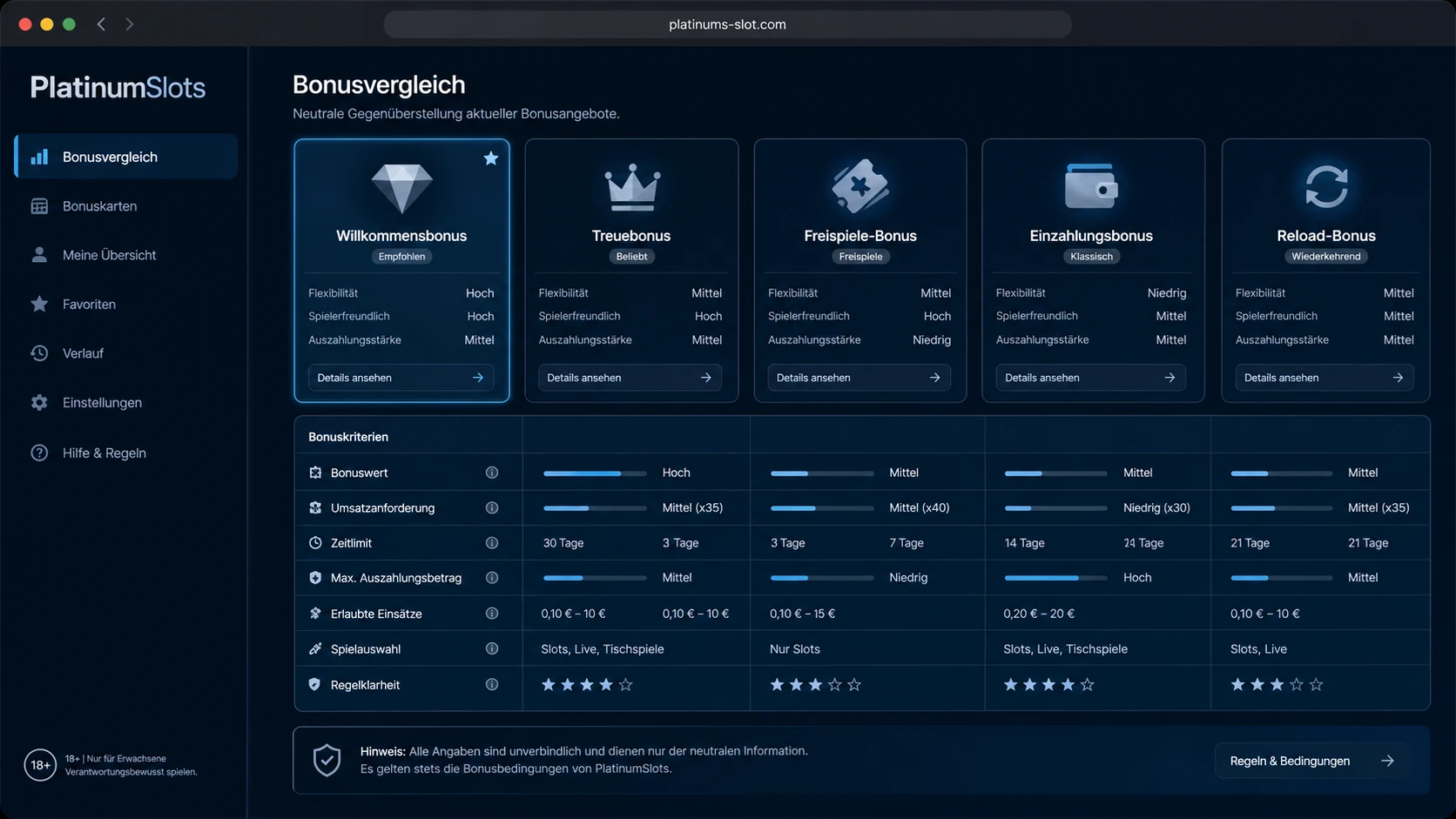The width and height of the screenshot is (1456, 819).
Task: Click the Einzahlungsbonus wallet icon
Action: (1091, 186)
